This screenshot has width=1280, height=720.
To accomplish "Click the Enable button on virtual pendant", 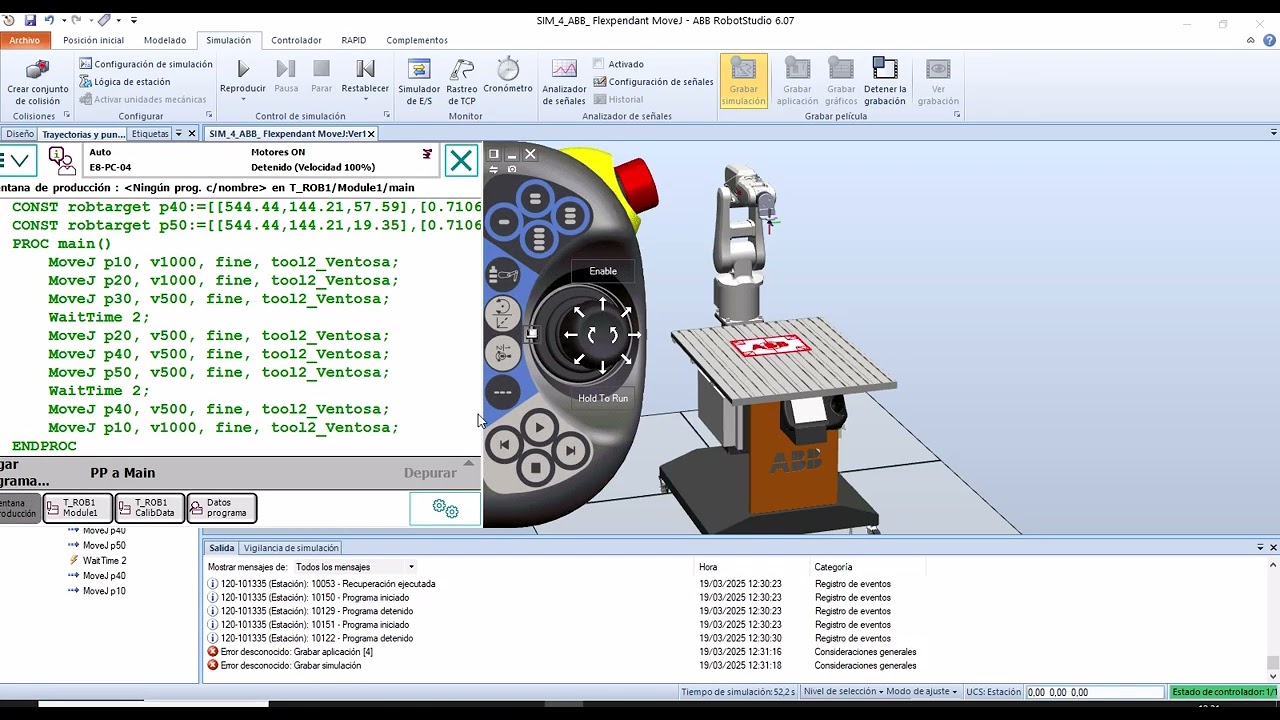I will tap(603, 271).
